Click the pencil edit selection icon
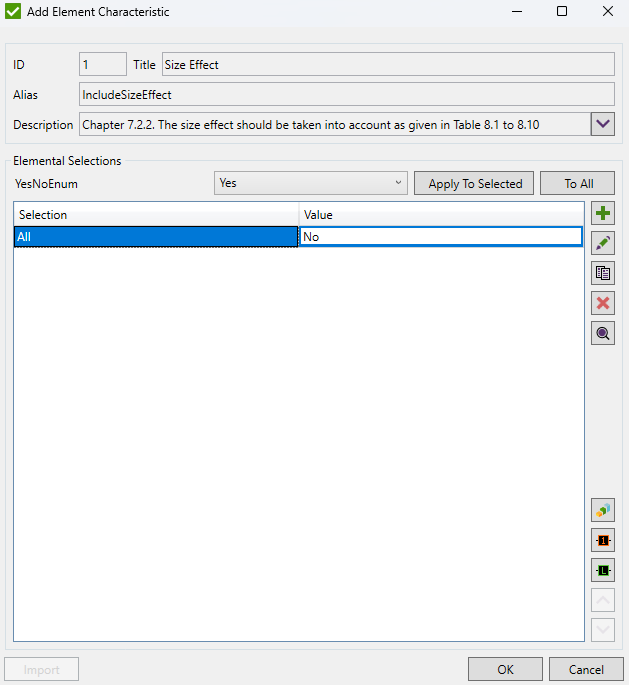This screenshot has width=629, height=685. (x=603, y=243)
